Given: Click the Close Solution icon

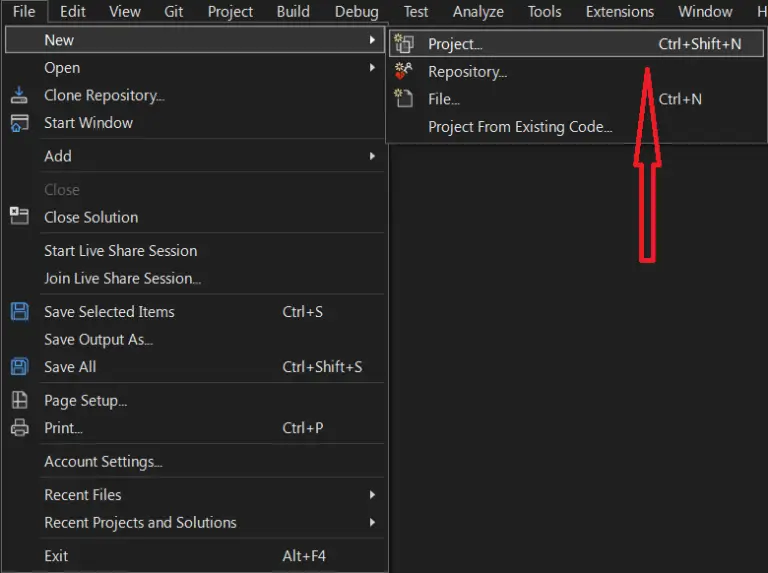Looking at the screenshot, I should pos(19,216).
